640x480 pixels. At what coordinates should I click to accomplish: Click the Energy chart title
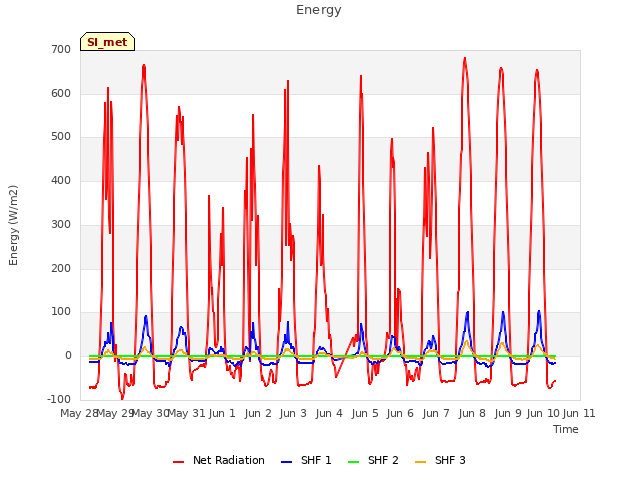click(319, 10)
